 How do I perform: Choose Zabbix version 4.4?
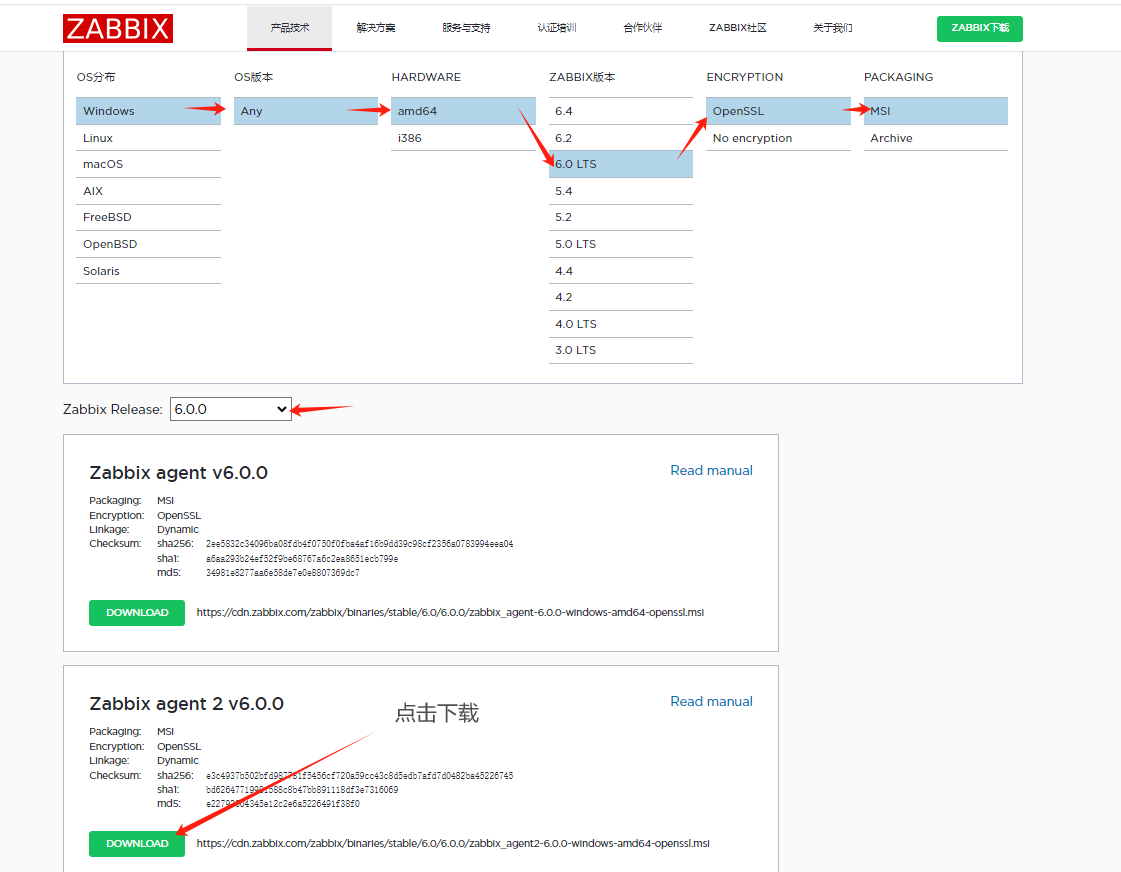coord(621,271)
